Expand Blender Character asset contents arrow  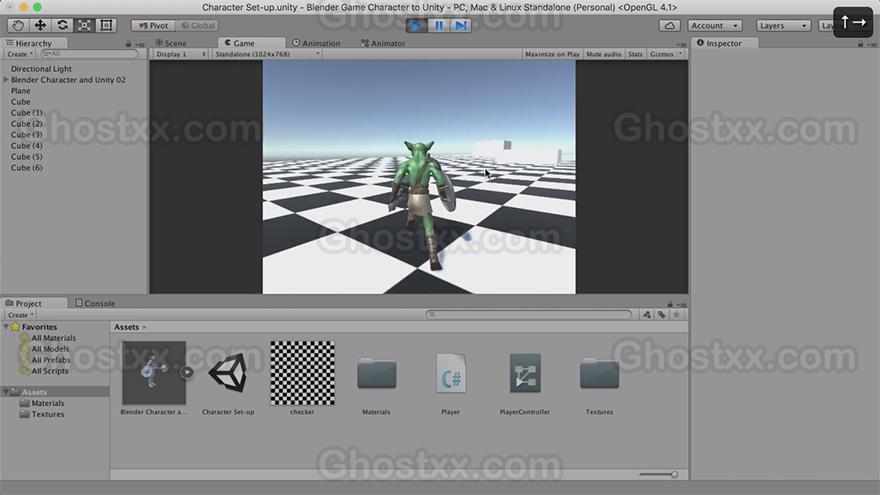point(187,372)
